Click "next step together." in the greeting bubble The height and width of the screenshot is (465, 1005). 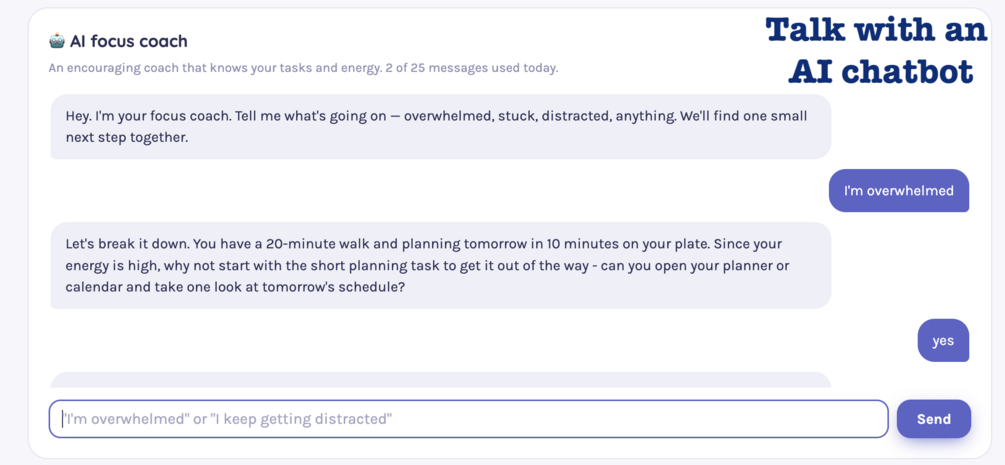[x=127, y=138]
